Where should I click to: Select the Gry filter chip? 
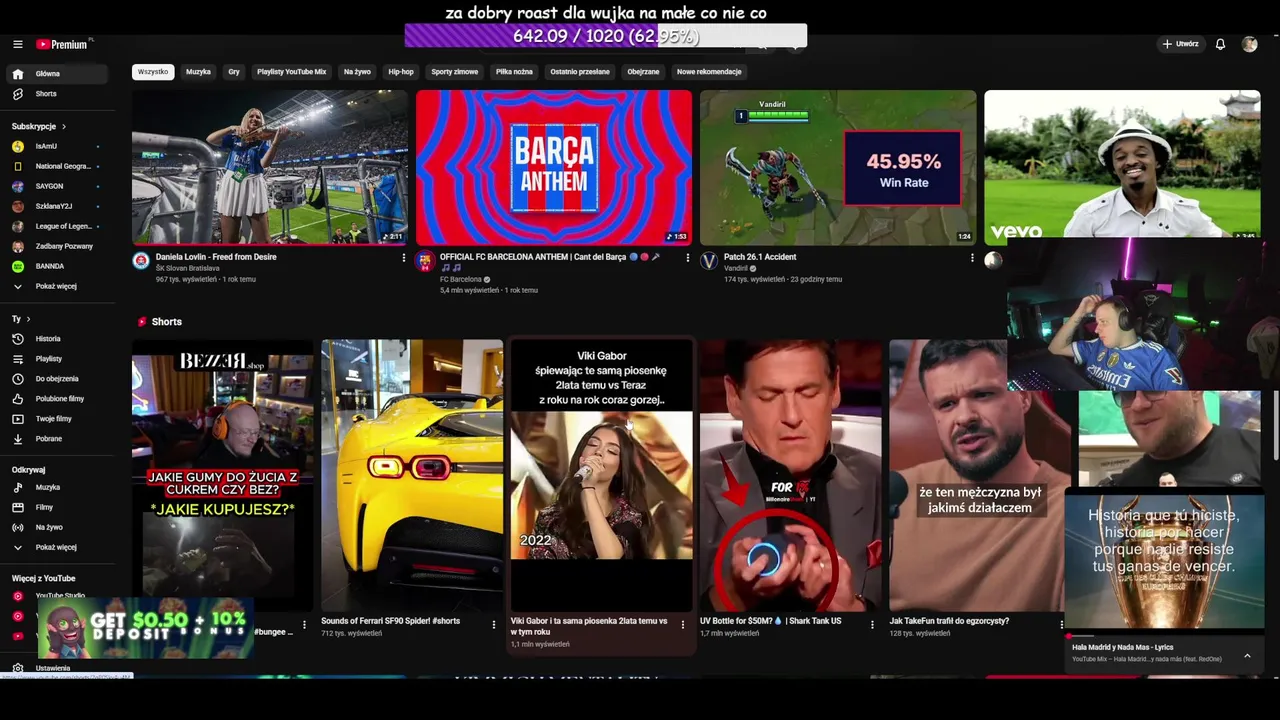click(x=234, y=72)
